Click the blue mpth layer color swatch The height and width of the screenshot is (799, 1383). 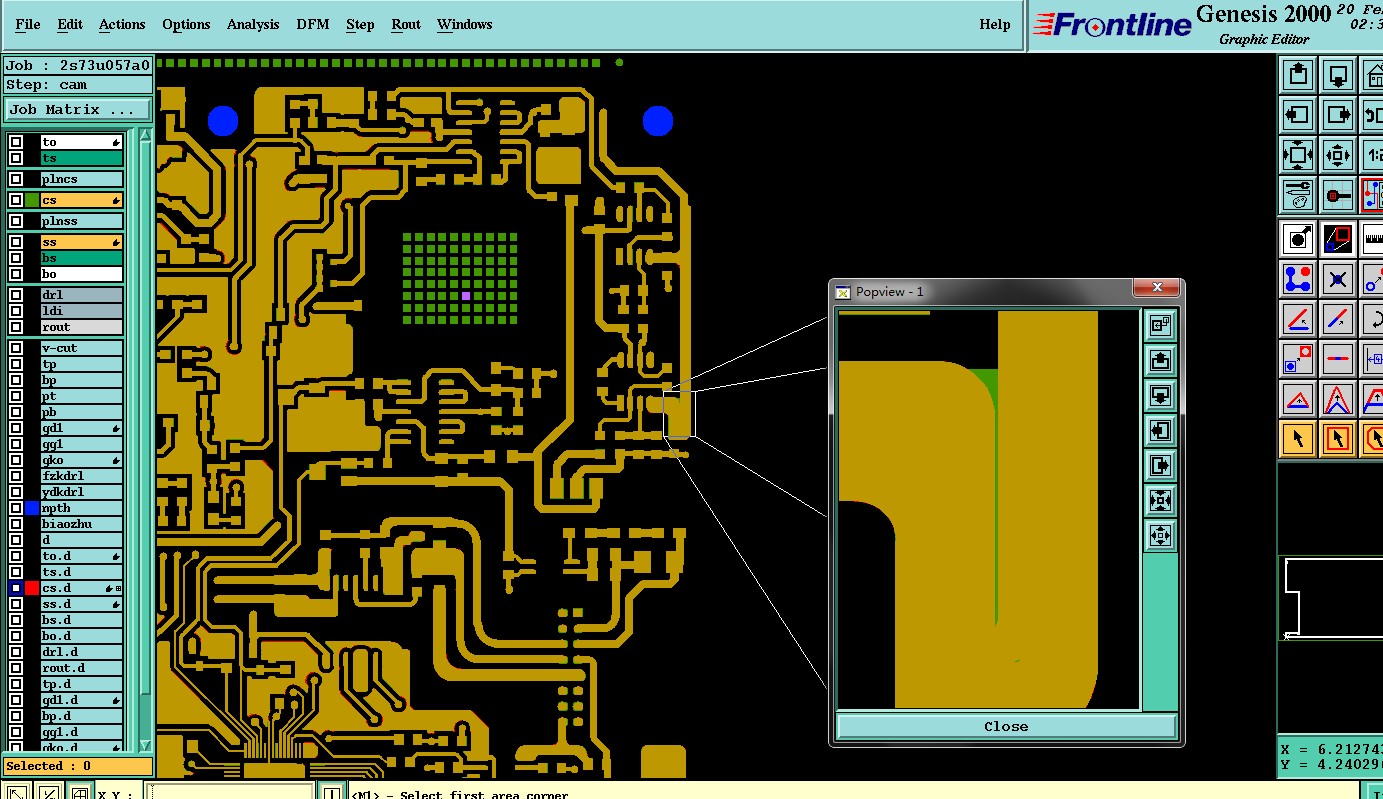tap(32, 508)
